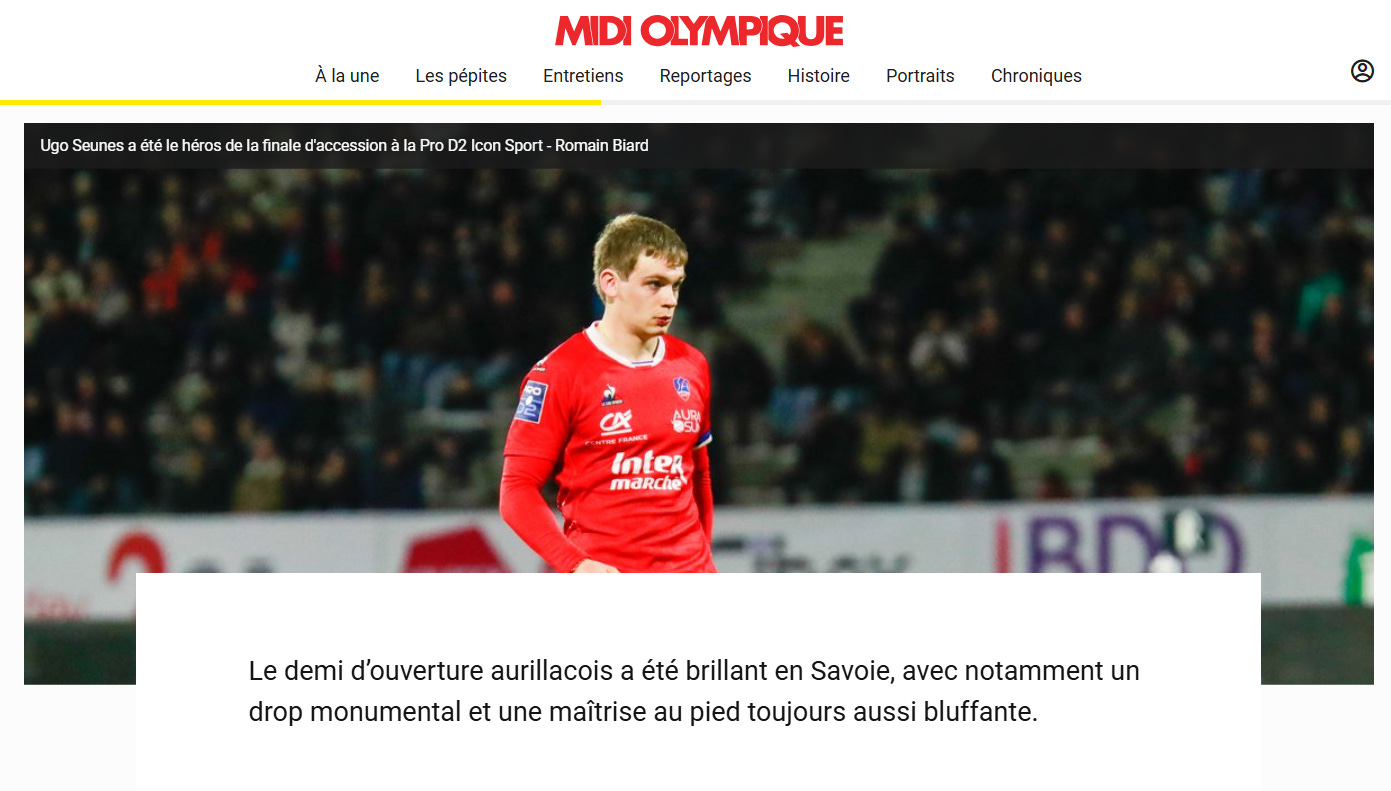This screenshot has height=791, width=1391.
Task: Click the blurred crowd area of hero photo
Action: (1000, 330)
